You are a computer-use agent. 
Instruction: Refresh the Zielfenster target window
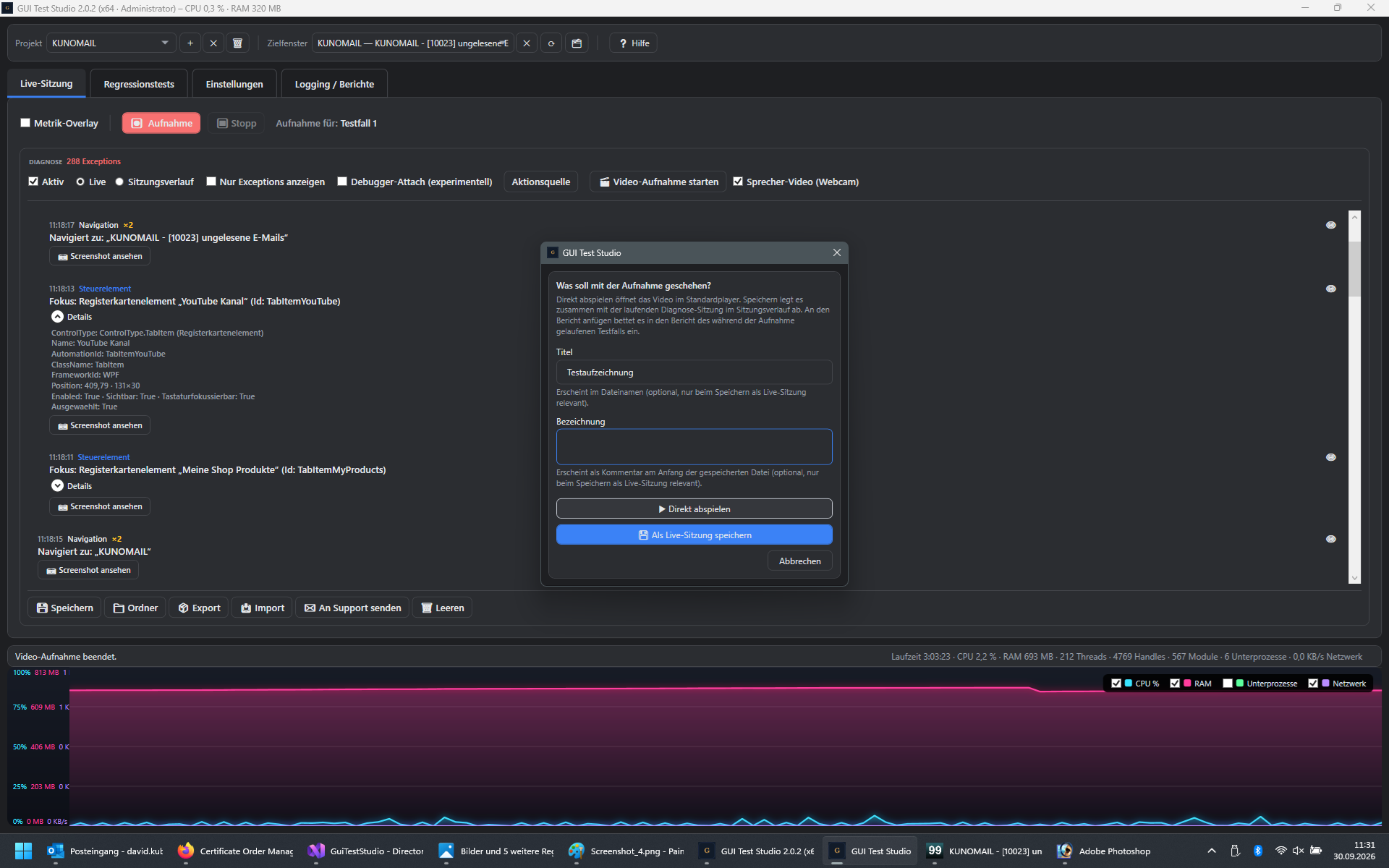point(551,43)
